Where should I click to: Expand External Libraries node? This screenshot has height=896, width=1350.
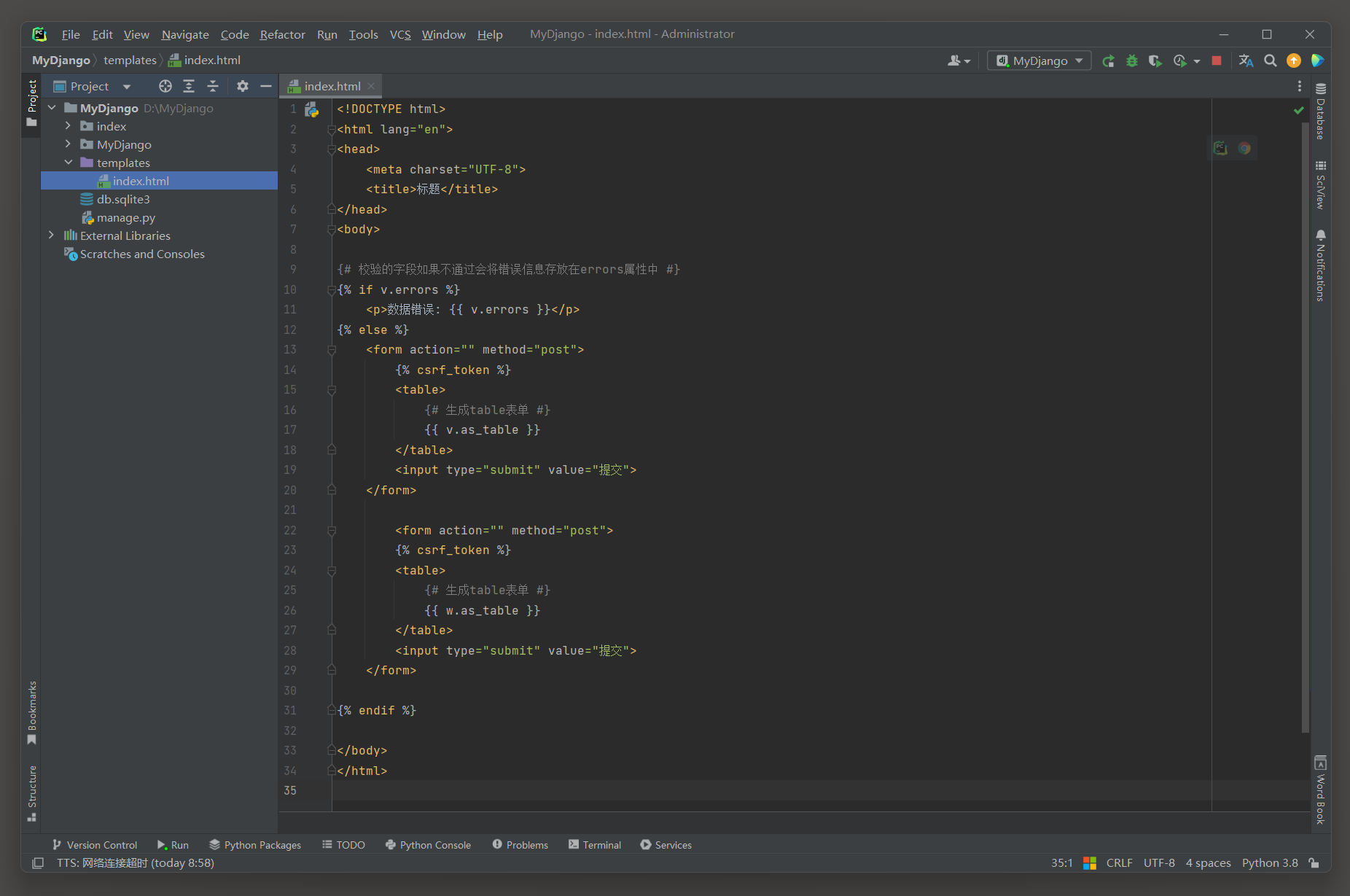pos(51,235)
